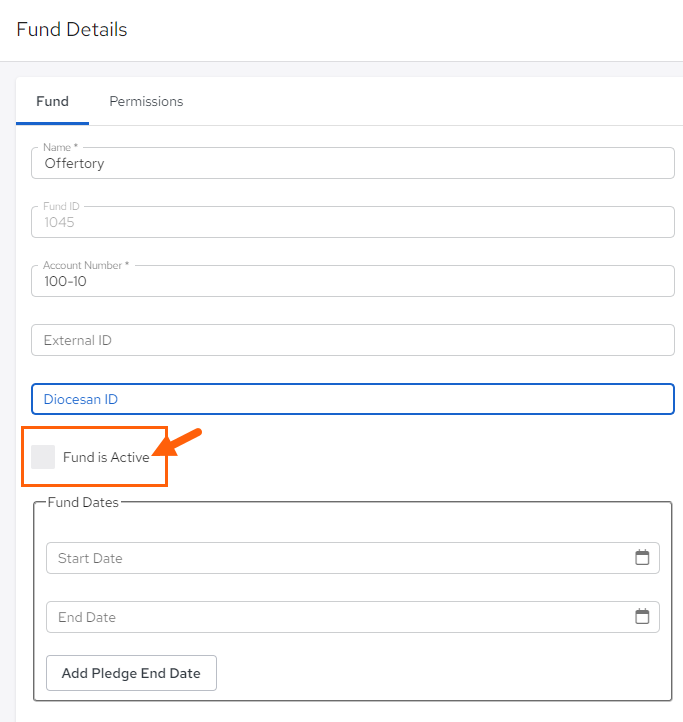This screenshot has width=683, height=722.
Task: Focus the Name field containing Offertory
Action: (353, 163)
